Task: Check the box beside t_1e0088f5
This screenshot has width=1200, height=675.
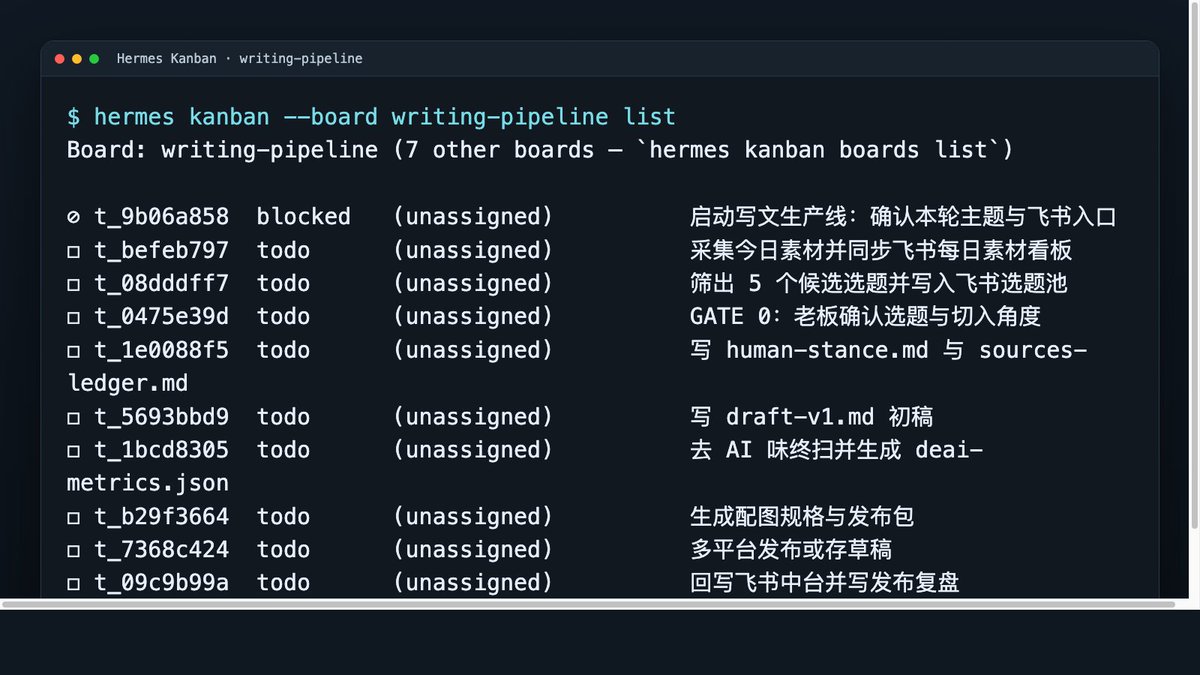Action: [x=73, y=351]
